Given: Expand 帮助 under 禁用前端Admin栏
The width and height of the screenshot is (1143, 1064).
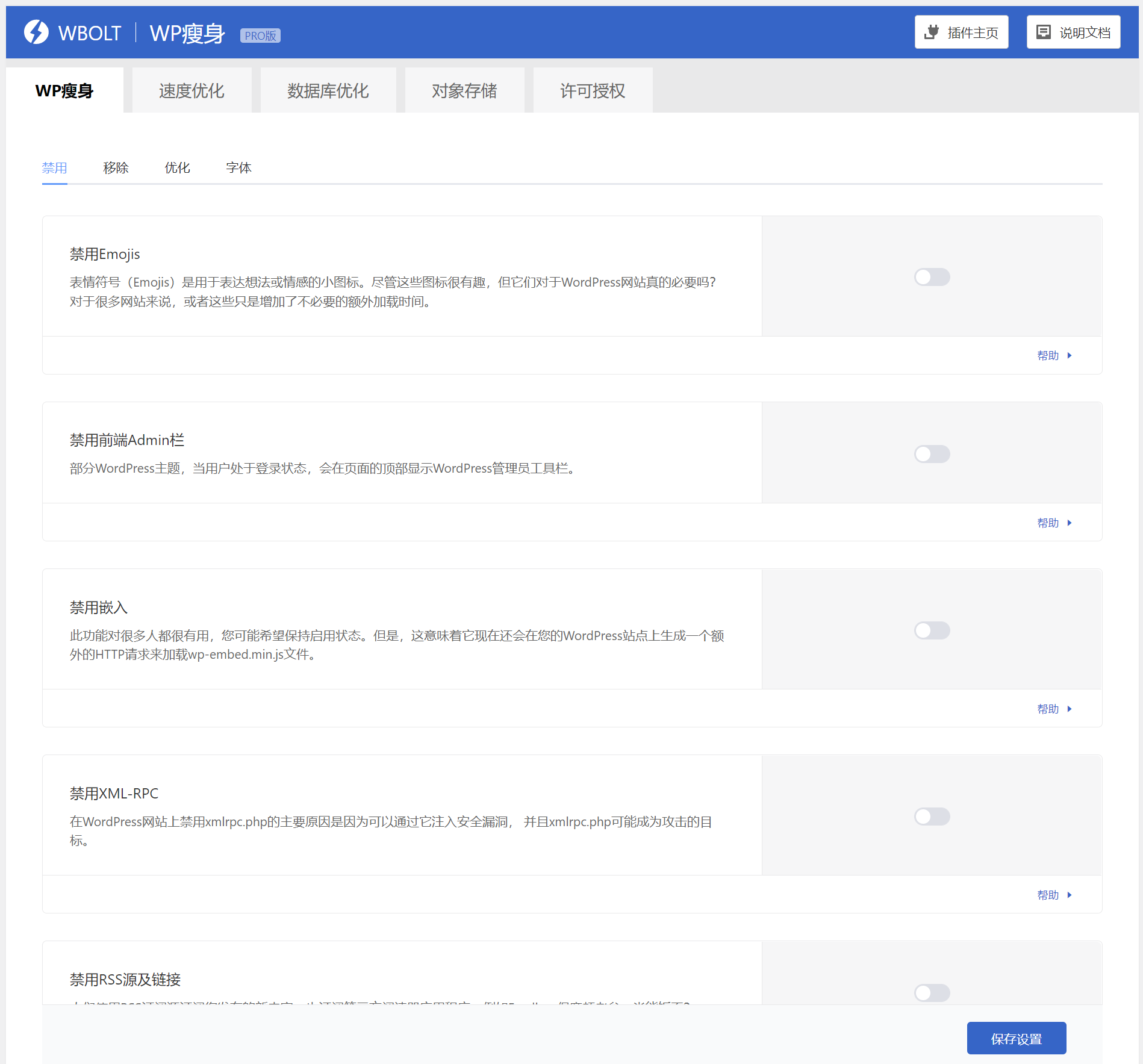Looking at the screenshot, I should coord(1054,523).
